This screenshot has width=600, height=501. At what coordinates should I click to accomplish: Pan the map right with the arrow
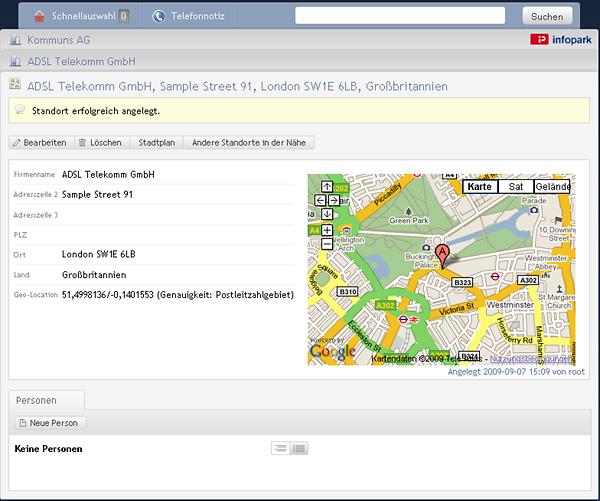pos(334,200)
